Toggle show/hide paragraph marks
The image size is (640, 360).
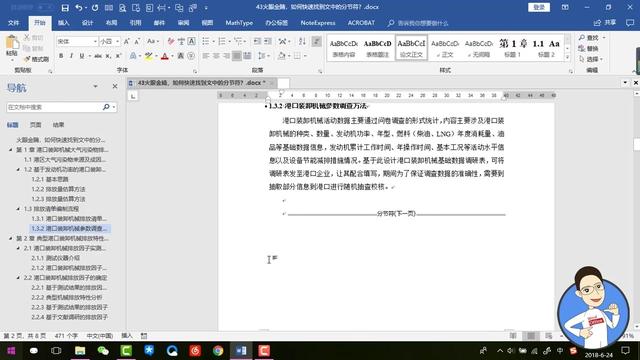click(x=316, y=41)
